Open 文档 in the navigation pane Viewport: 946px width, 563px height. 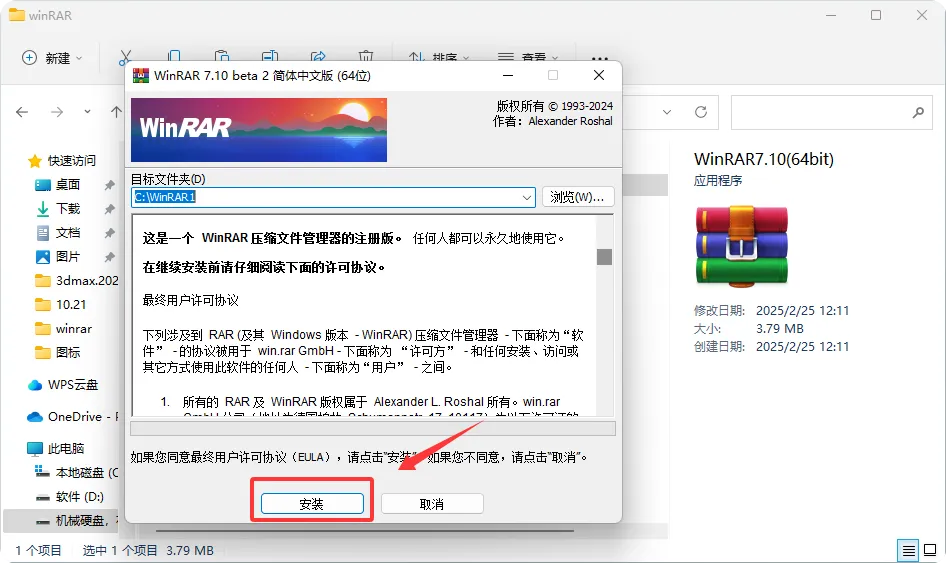click(x=57, y=233)
